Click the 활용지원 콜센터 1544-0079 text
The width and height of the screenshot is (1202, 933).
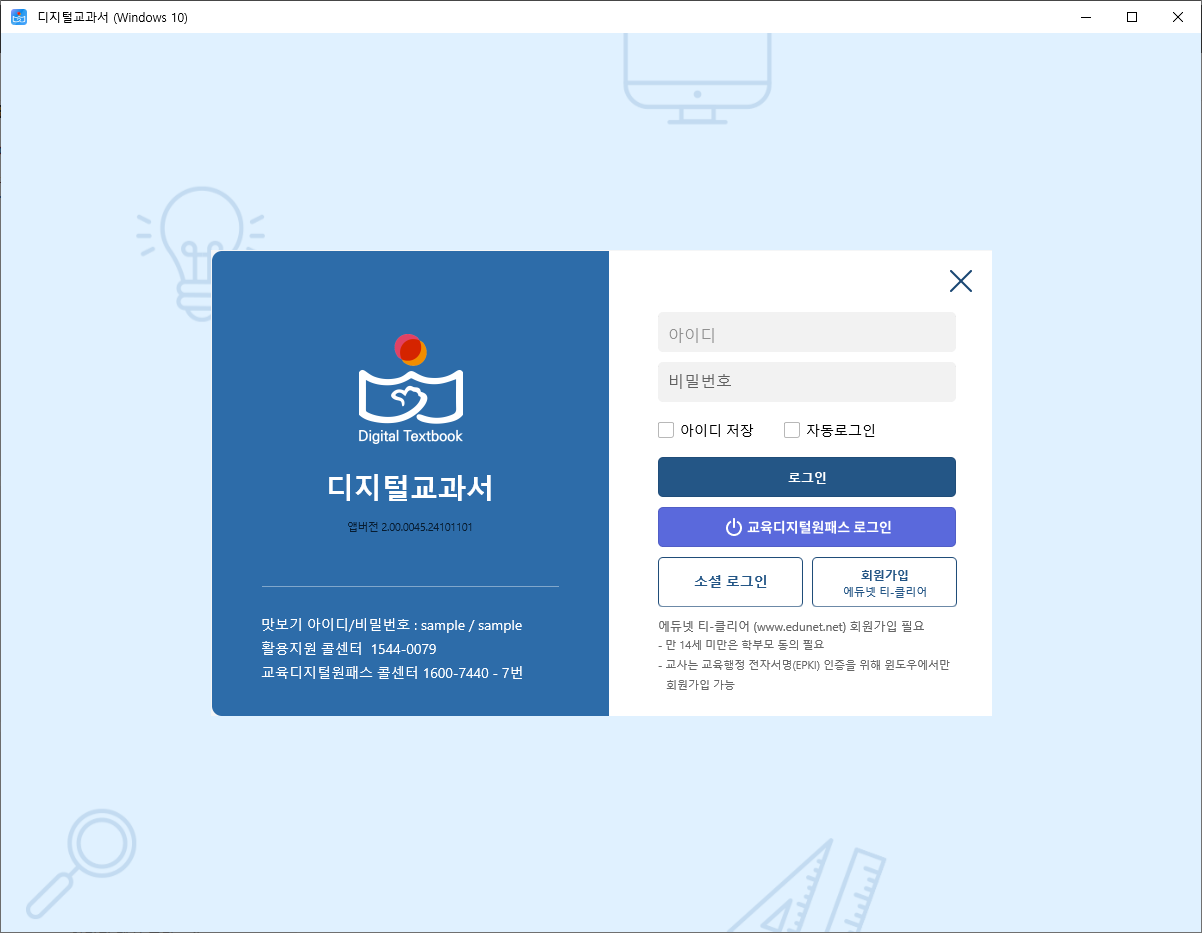349,649
